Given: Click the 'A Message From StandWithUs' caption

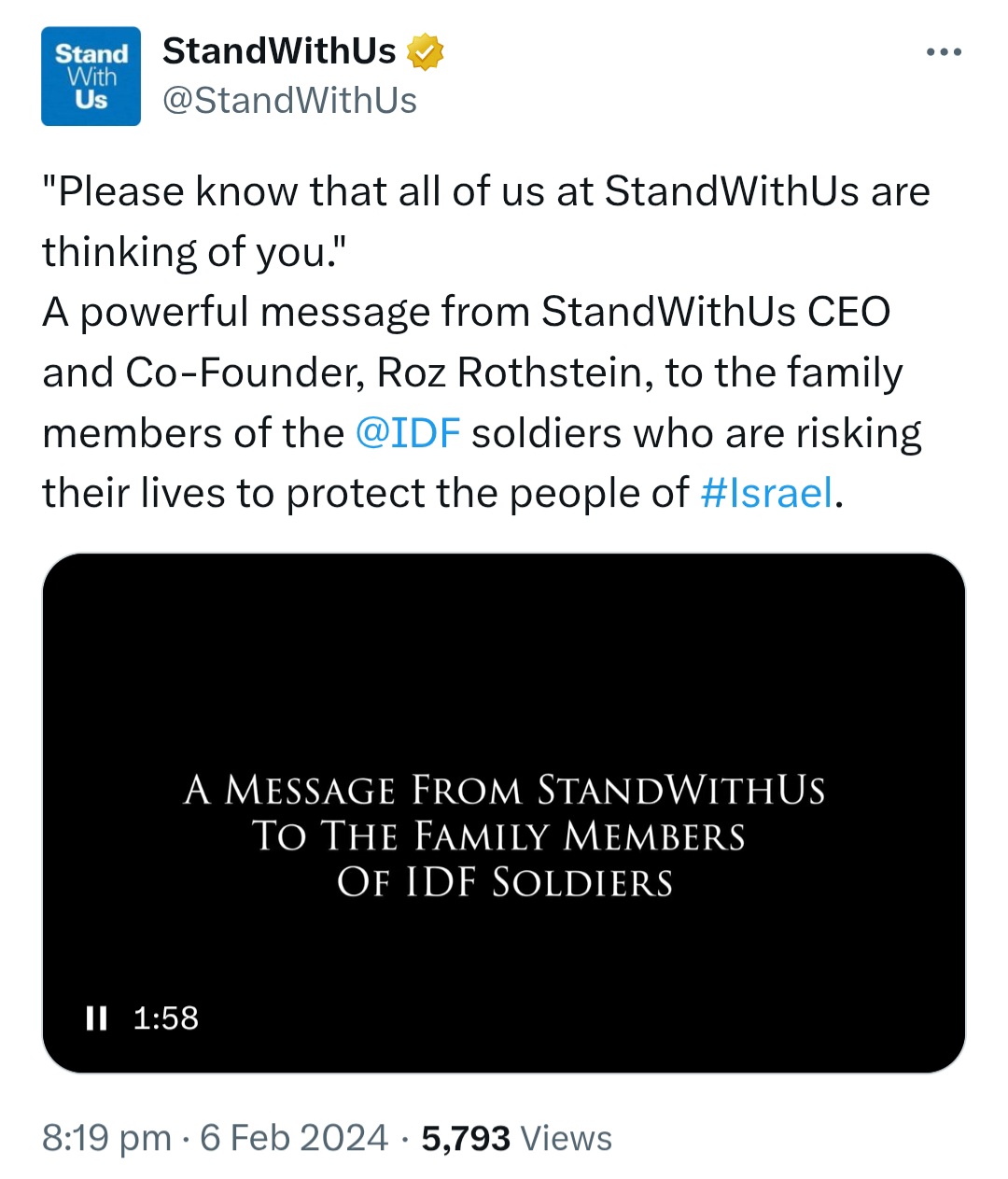Looking at the screenshot, I should 504,790.
